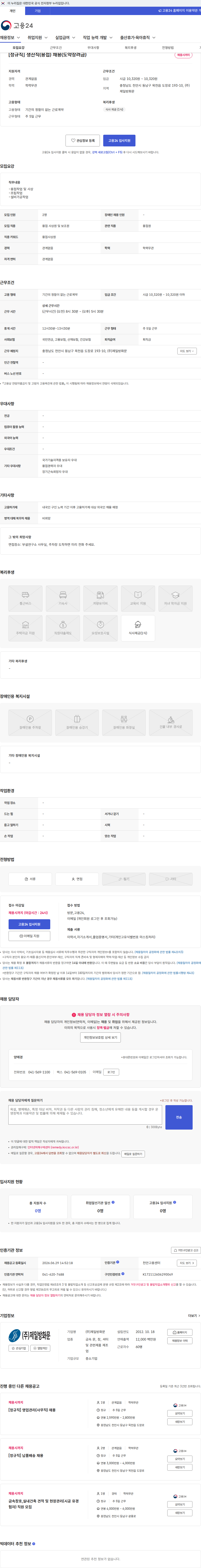Viewport: 201px width, 1568px height.
Task: Click info icon beside 빅데이터 추천 정보
Action: [x=33, y=1544]
